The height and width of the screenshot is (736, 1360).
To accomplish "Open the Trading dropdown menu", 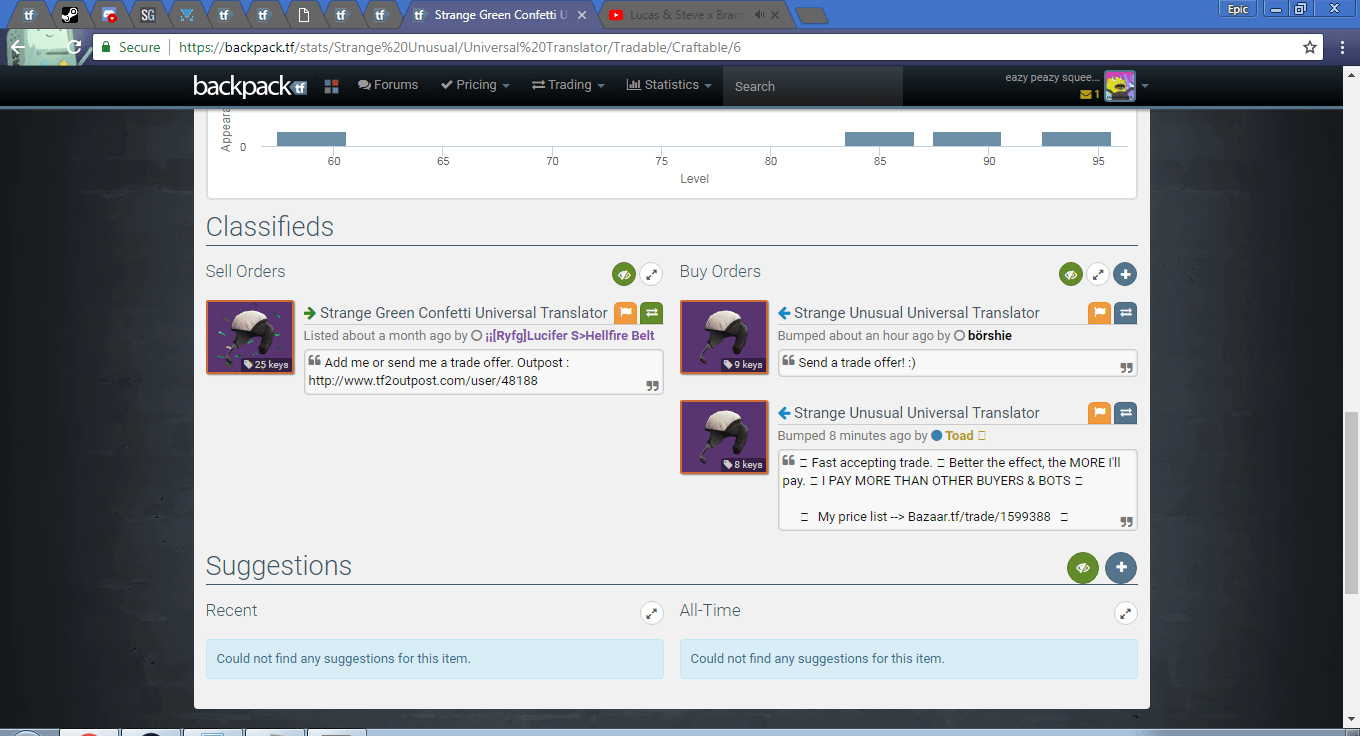I will [568, 85].
